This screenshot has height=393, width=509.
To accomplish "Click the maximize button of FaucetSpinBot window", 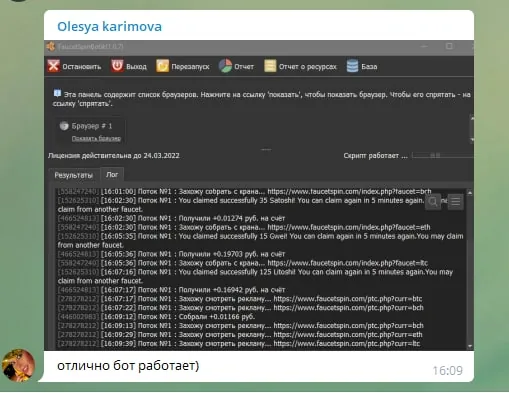I will (449, 46).
